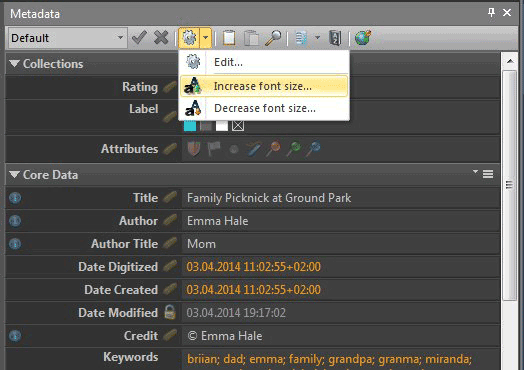The height and width of the screenshot is (370, 524).
Task: Click the globe icon beside Author row
Action: tap(15, 221)
